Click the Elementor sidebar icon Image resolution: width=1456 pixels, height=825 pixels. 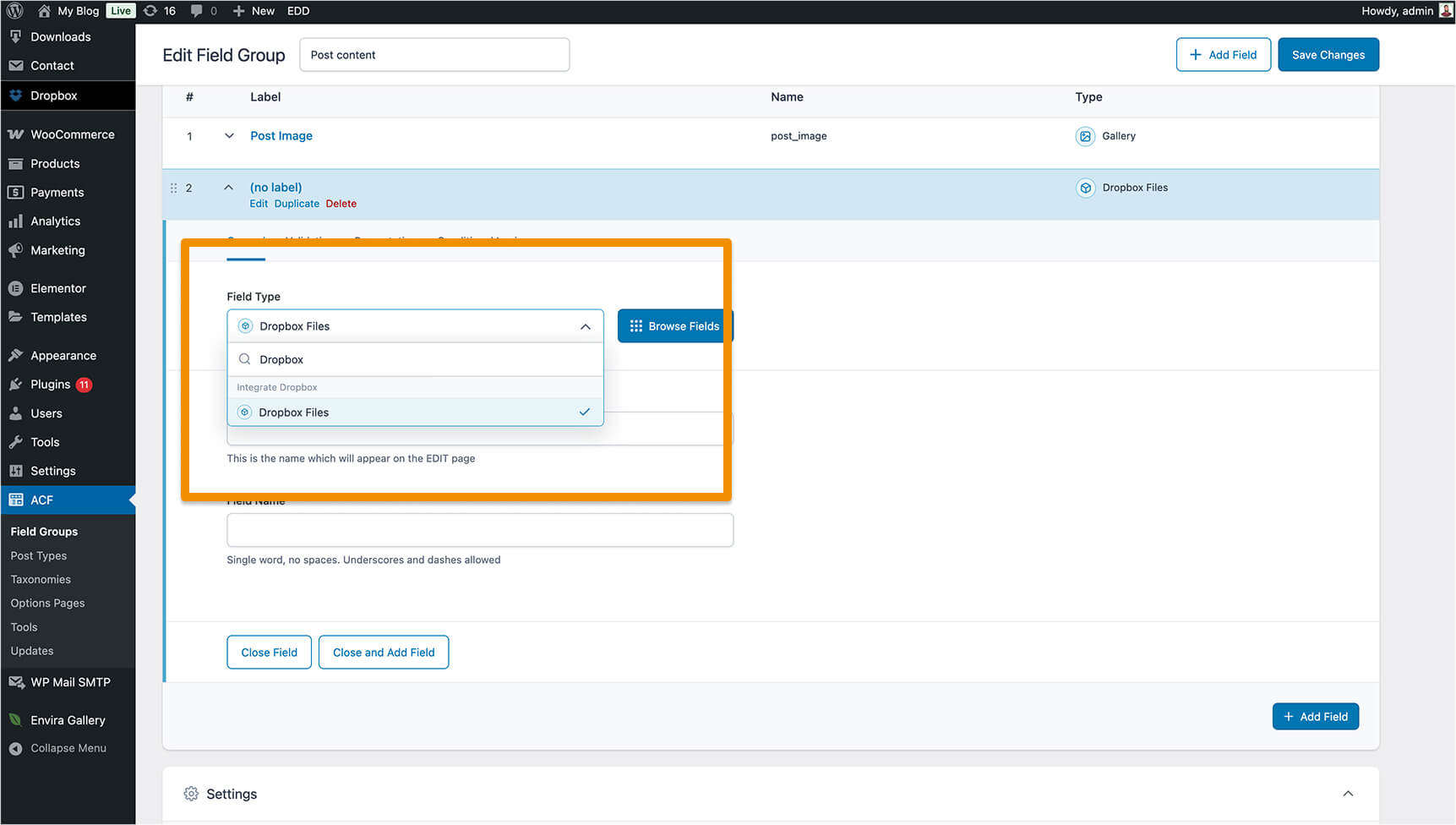[15, 288]
